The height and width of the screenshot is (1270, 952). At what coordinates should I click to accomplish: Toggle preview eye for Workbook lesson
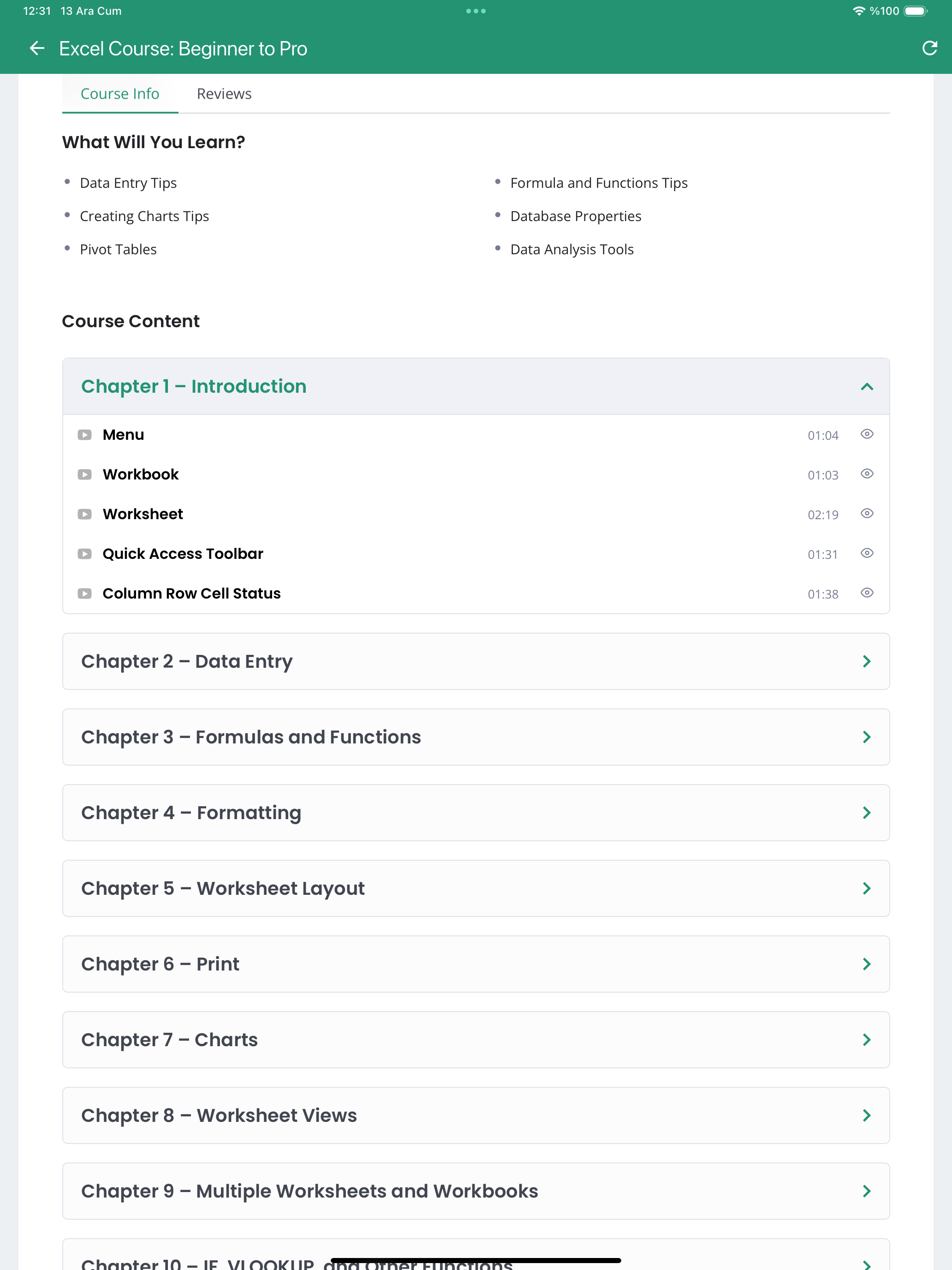[867, 473]
